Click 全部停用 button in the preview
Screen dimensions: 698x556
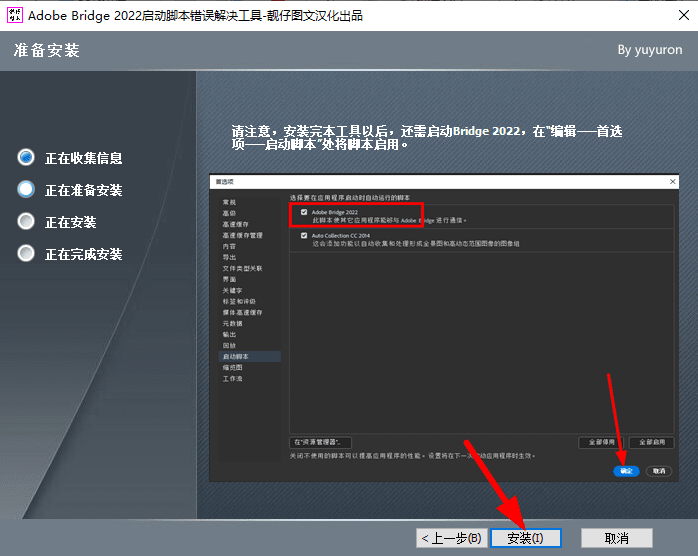click(601, 442)
